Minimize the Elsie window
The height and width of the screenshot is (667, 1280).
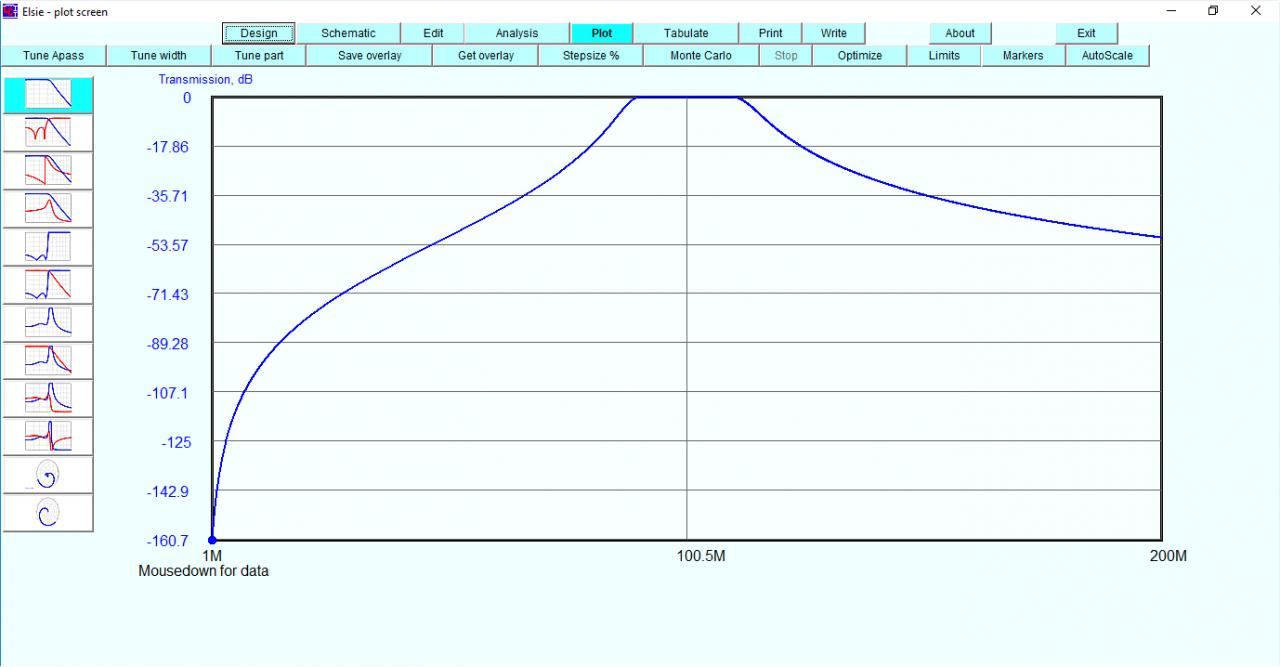(x=1172, y=11)
